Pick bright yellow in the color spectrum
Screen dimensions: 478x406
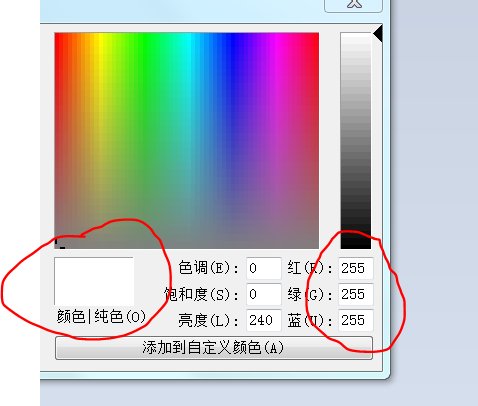(99, 37)
